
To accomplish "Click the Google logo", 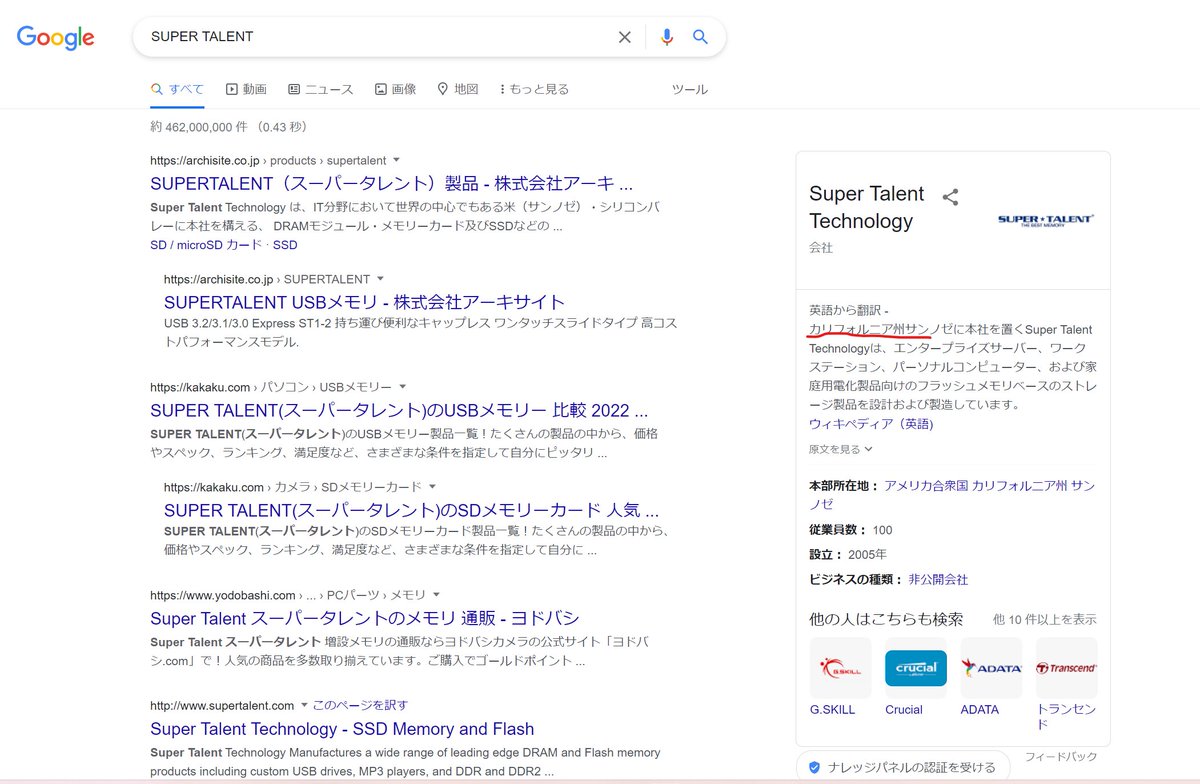I will 56,37.
